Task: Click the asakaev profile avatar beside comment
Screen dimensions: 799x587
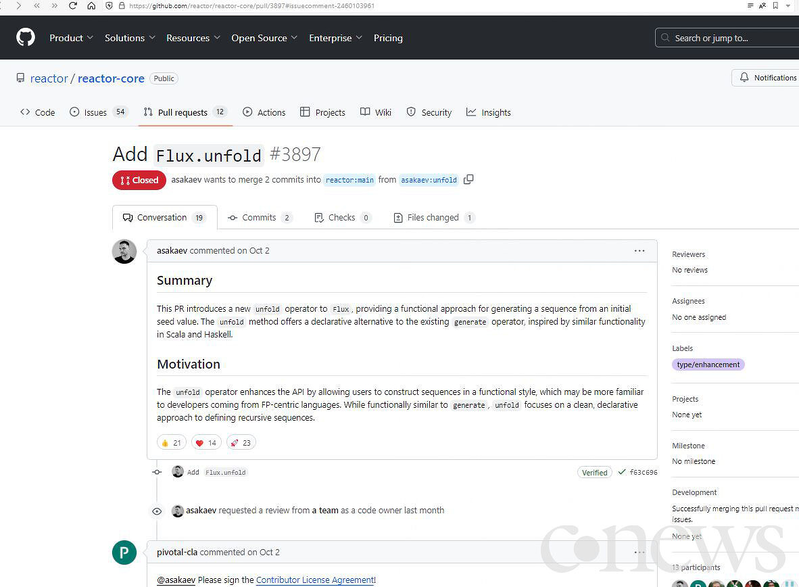Action: (x=124, y=252)
